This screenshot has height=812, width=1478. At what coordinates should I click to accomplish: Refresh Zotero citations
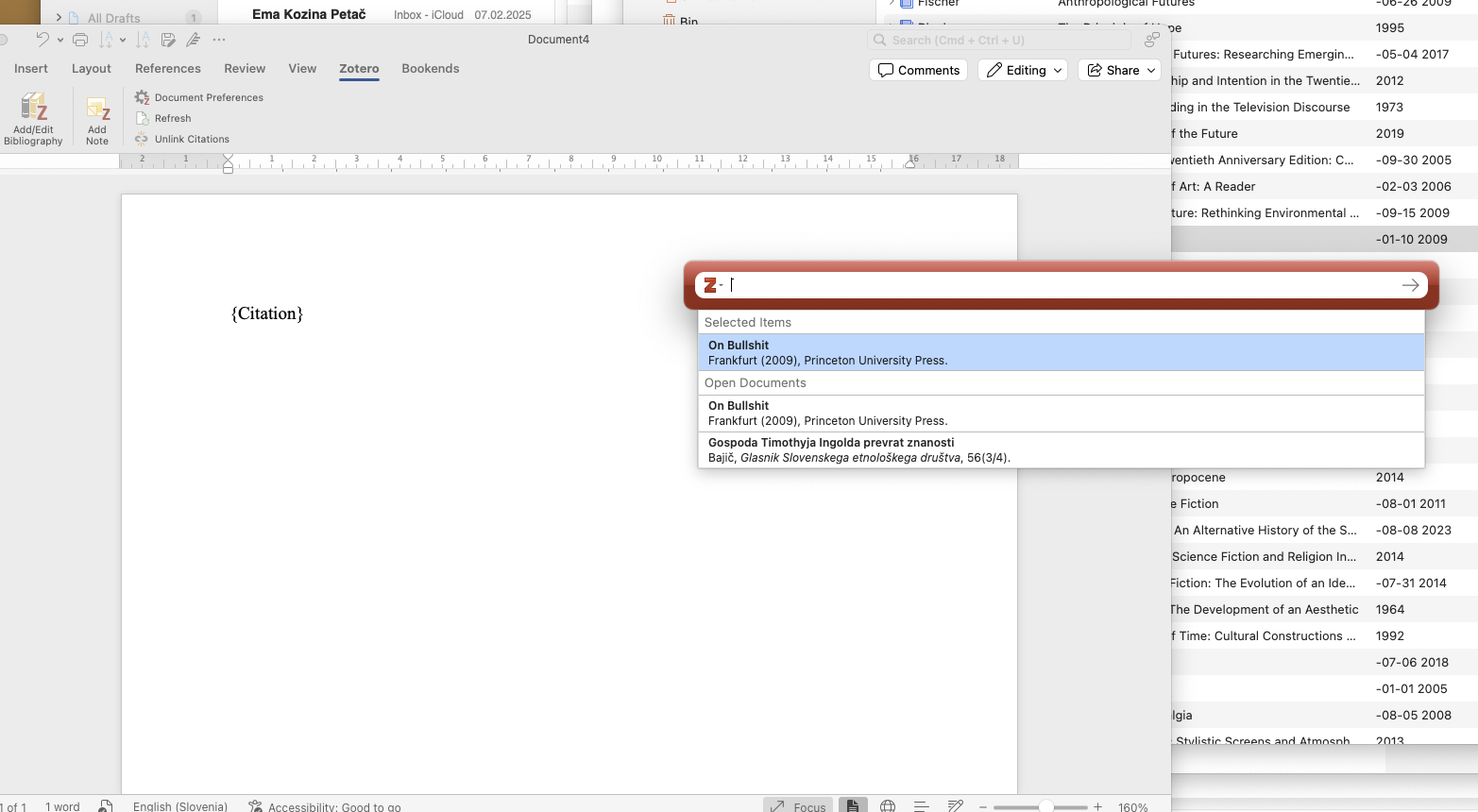(163, 118)
